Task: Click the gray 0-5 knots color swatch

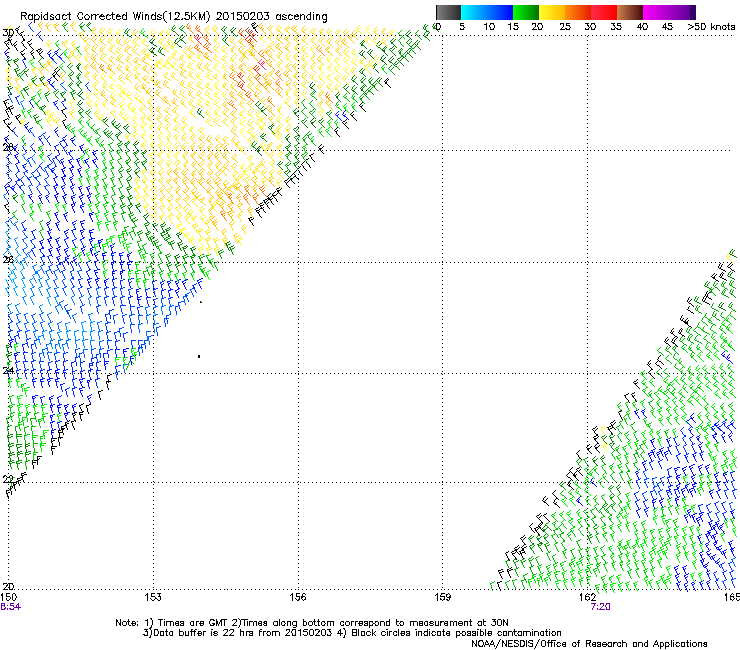Action: pyautogui.click(x=448, y=12)
